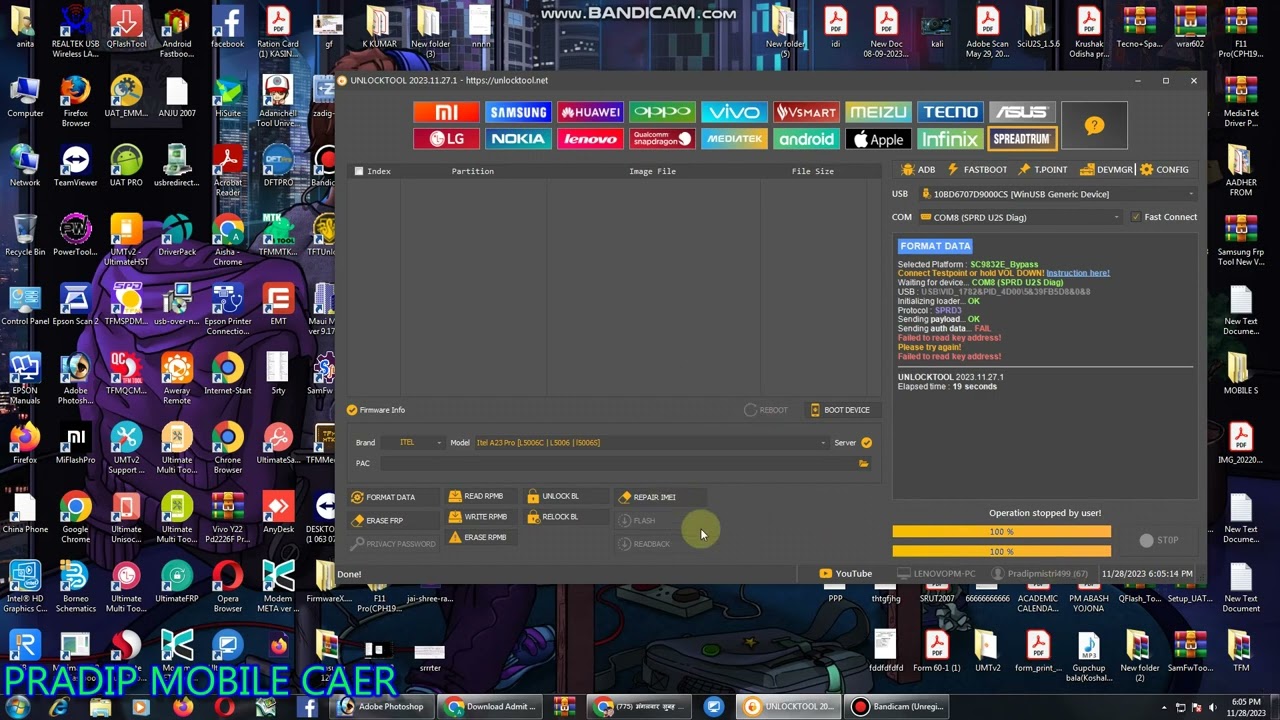This screenshot has height=720, width=1280.
Task: Switch to the Vivo brand tab
Action: (734, 112)
